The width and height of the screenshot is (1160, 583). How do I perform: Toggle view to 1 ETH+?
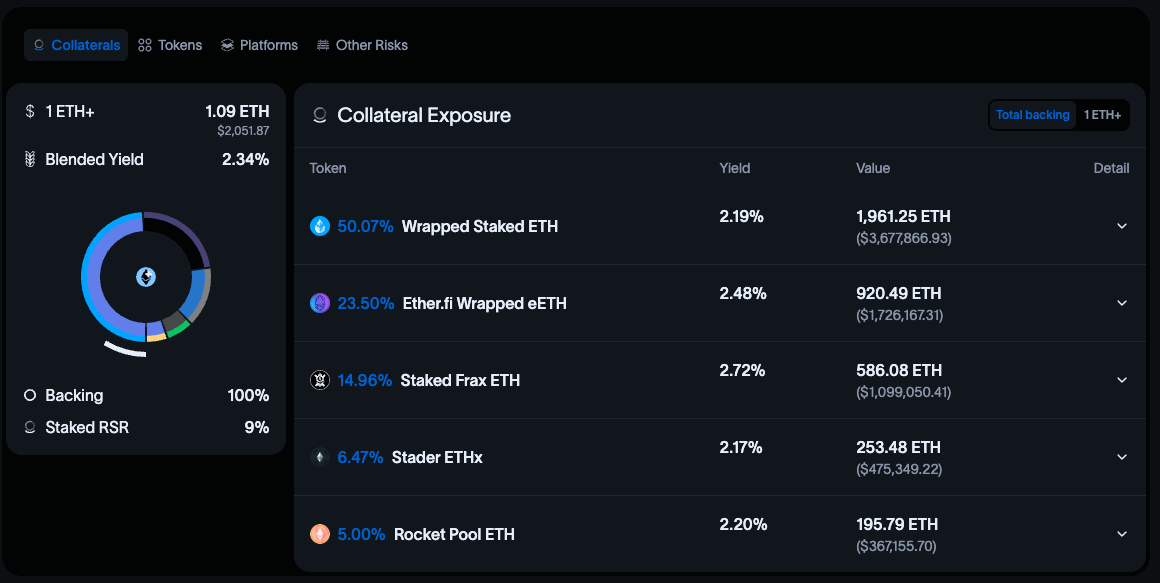point(1102,115)
